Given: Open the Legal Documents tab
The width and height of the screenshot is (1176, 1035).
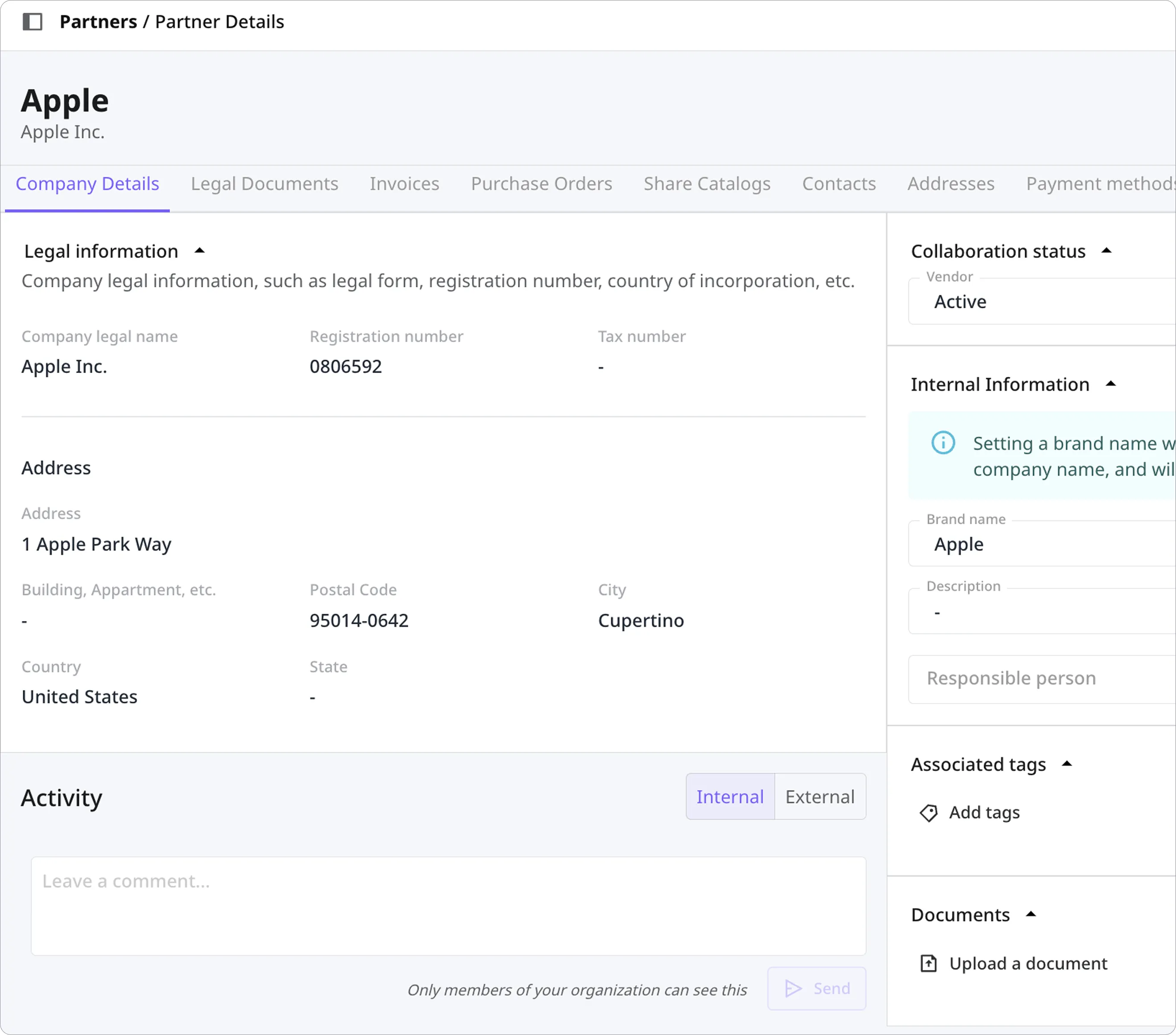Looking at the screenshot, I should pyautogui.click(x=265, y=183).
